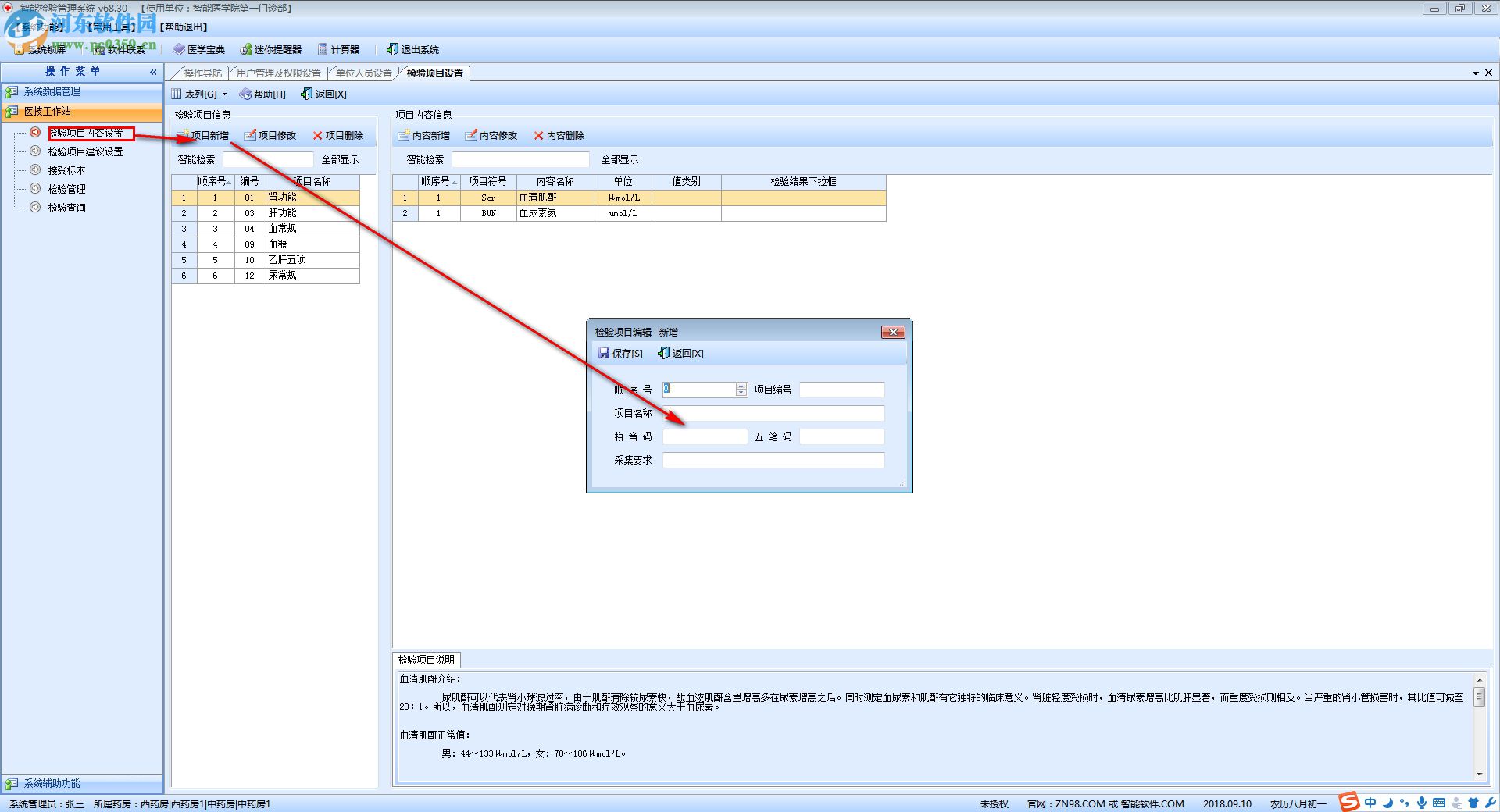The image size is (1500, 812).
Task: Close the 检验项目编辑--新增 dialog
Action: tap(893, 332)
